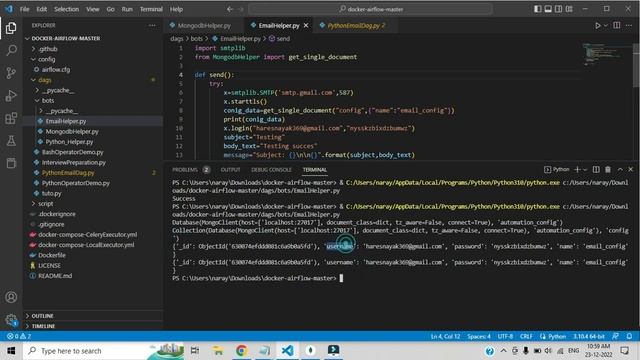
Task: Split the editor to the right
Action: (x=617, y=25)
